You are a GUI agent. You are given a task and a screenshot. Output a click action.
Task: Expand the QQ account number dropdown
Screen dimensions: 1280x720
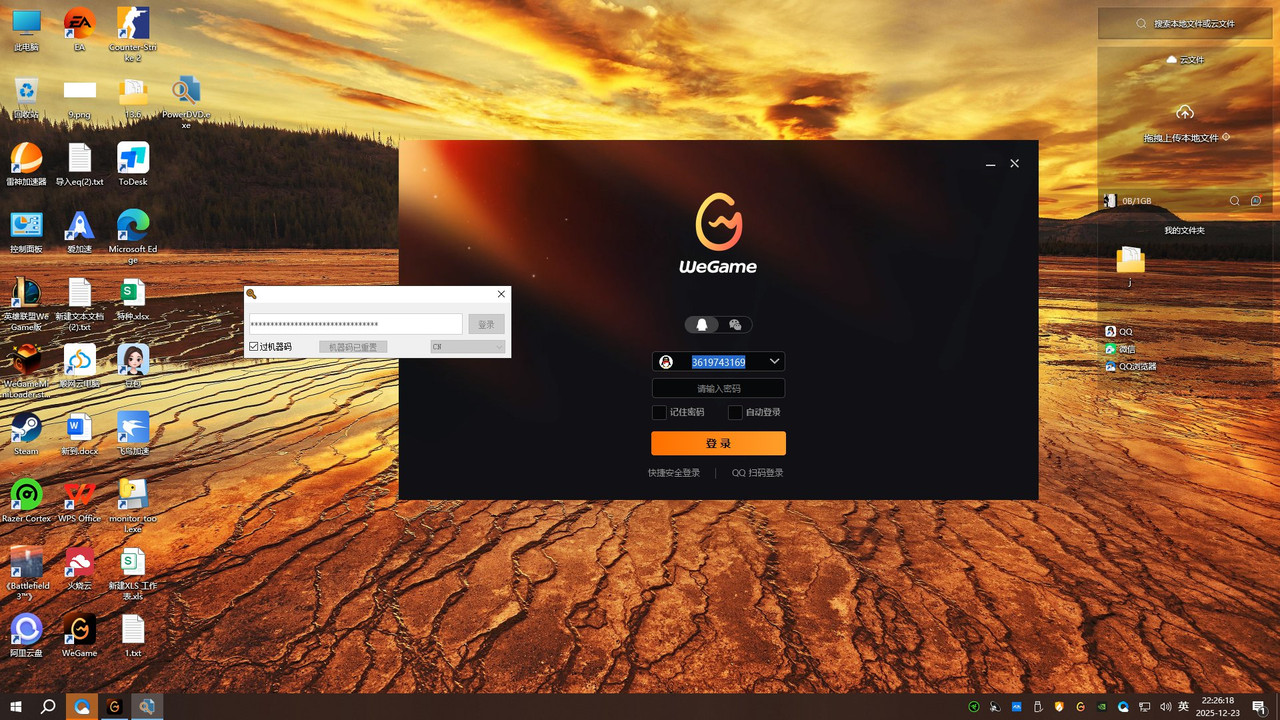click(774, 361)
